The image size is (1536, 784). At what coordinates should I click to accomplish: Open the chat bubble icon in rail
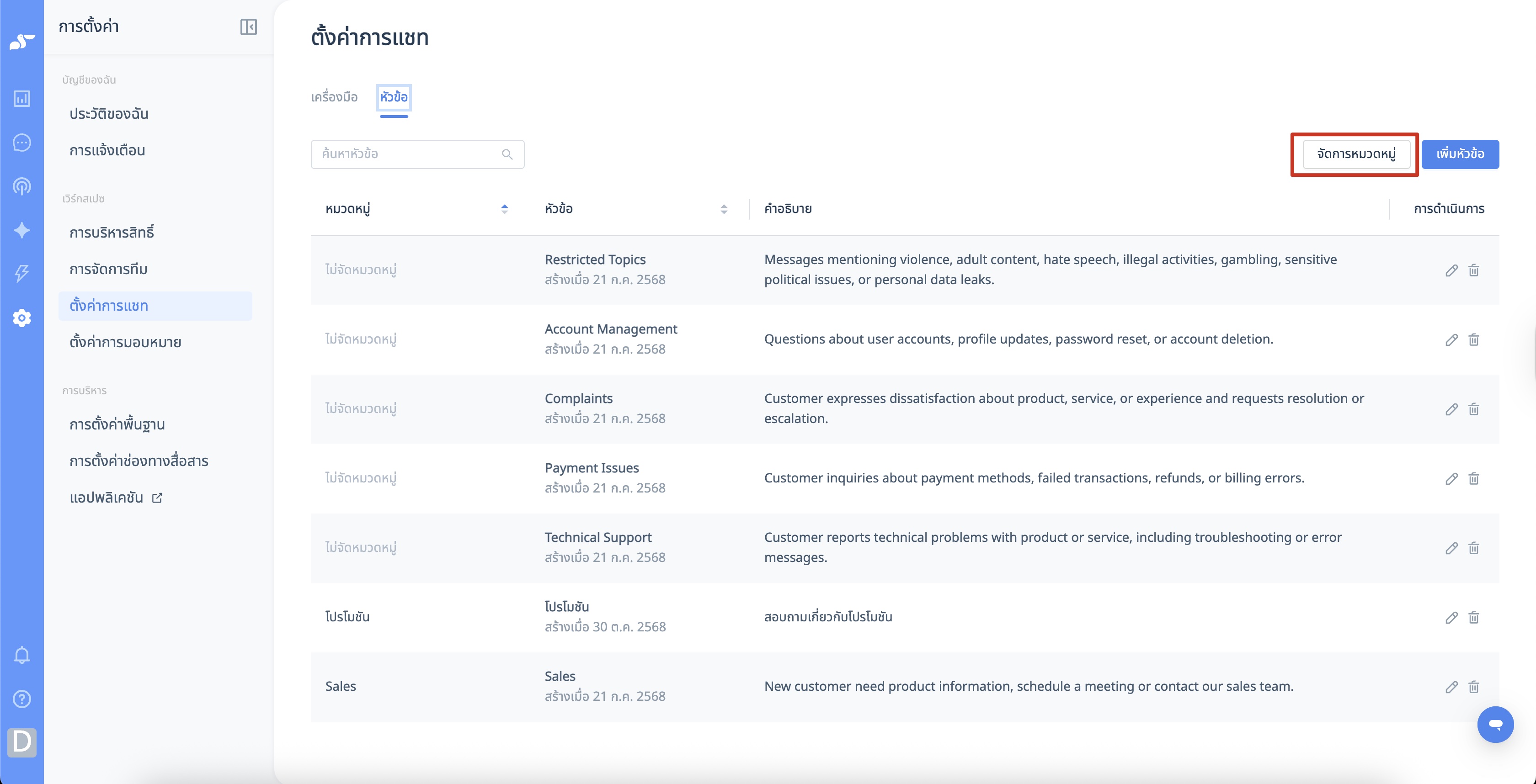coord(22,143)
